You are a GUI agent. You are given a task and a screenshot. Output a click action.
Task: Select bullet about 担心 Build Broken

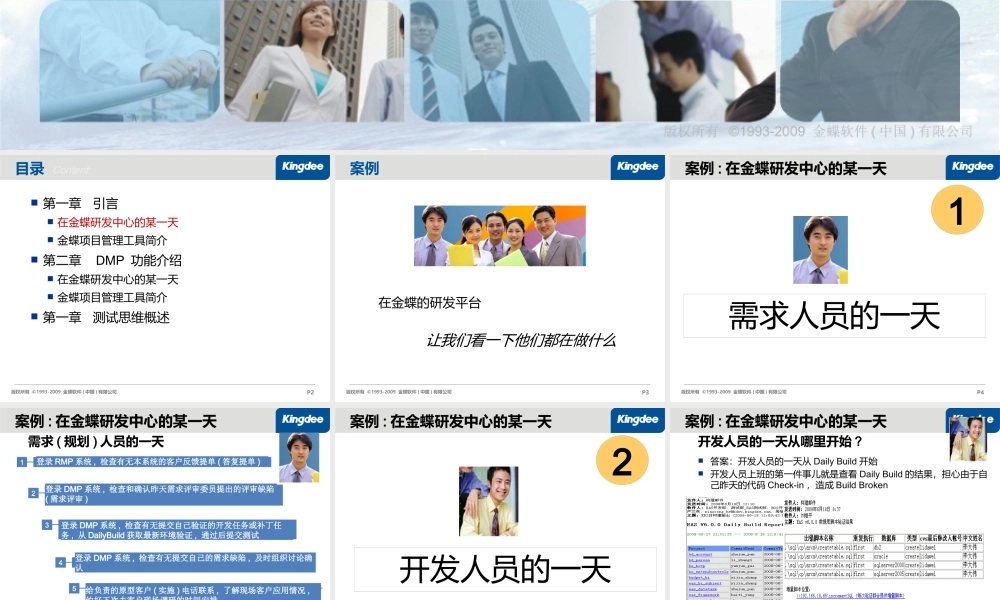(x=849, y=479)
